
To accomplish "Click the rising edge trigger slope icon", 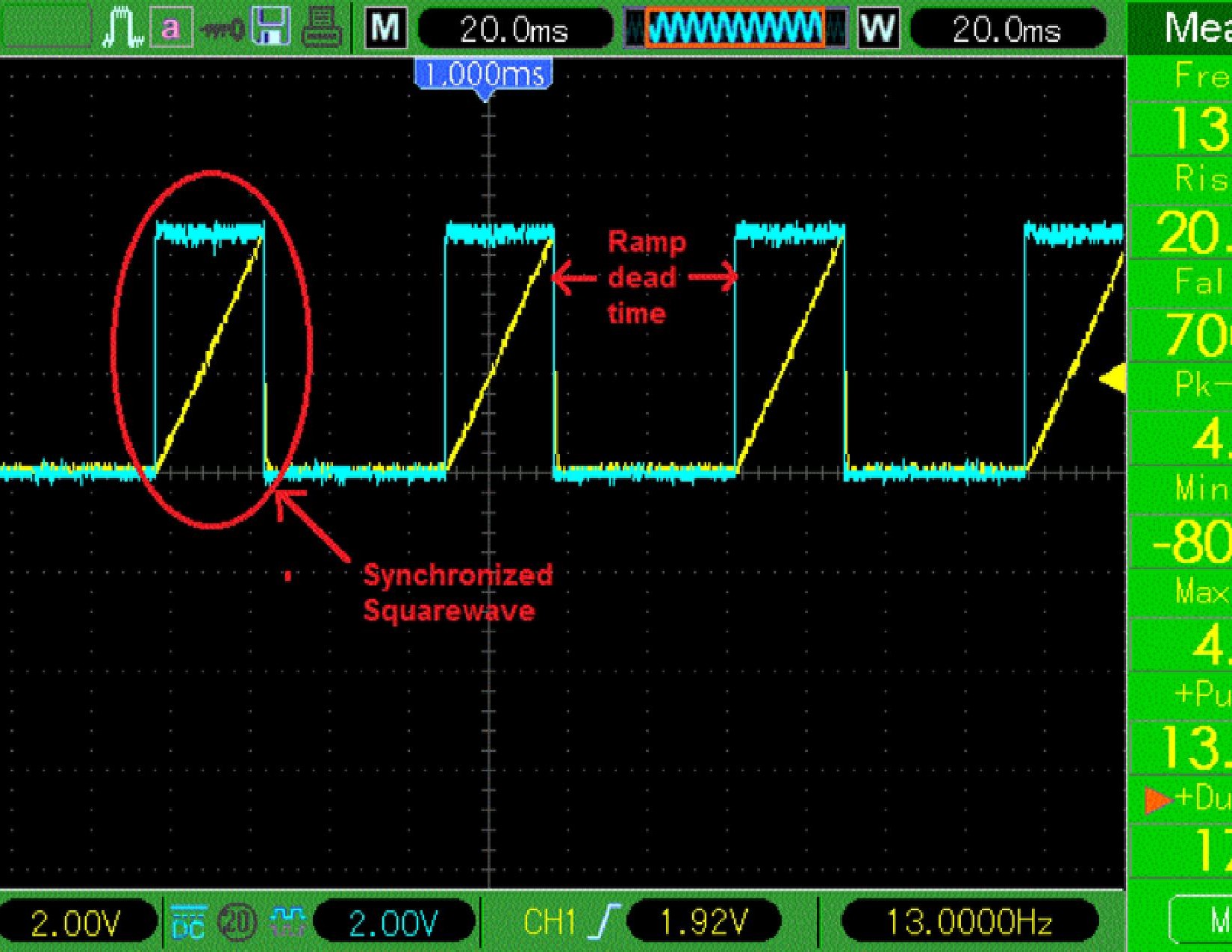I will [604, 922].
